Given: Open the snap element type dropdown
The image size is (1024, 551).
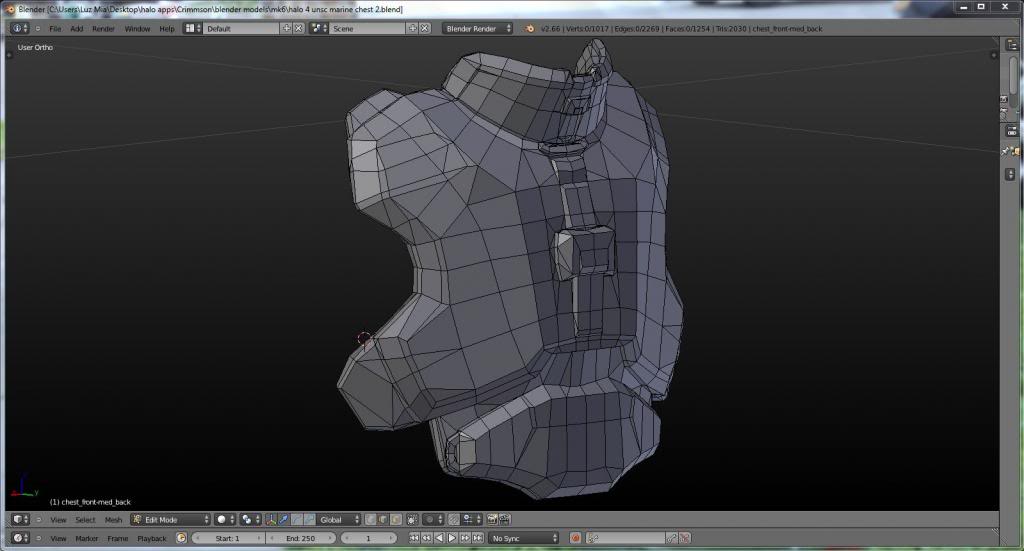Looking at the screenshot, I should 472,520.
